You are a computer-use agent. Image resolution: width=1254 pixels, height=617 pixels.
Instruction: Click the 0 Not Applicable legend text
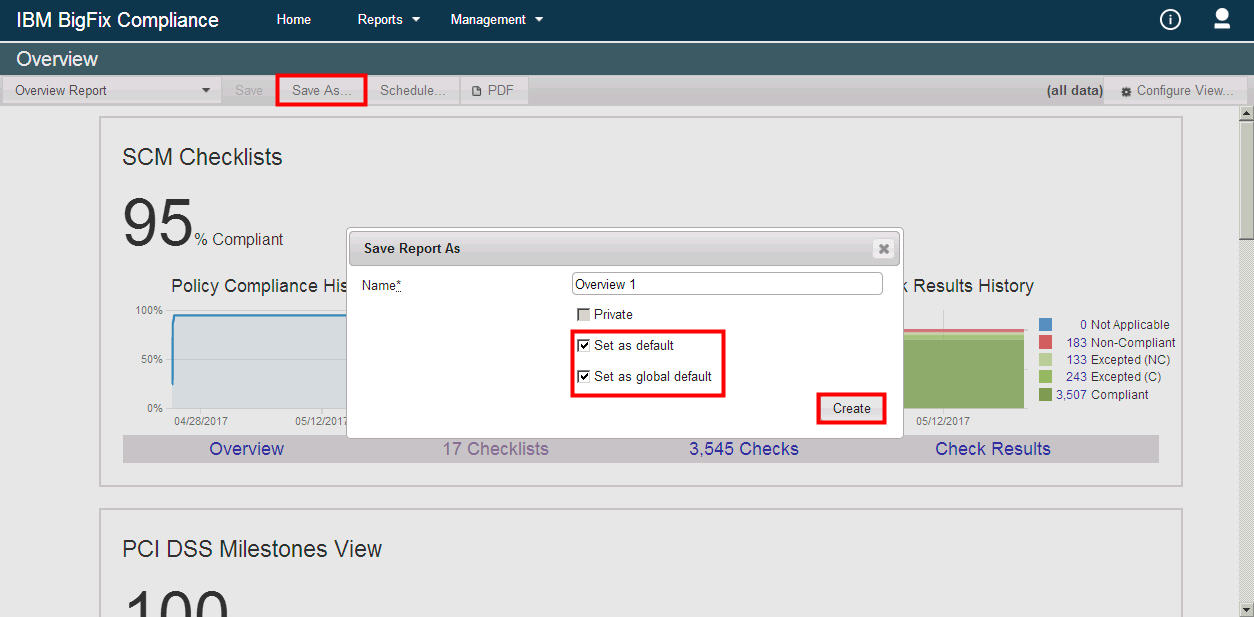coord(1125,324)
